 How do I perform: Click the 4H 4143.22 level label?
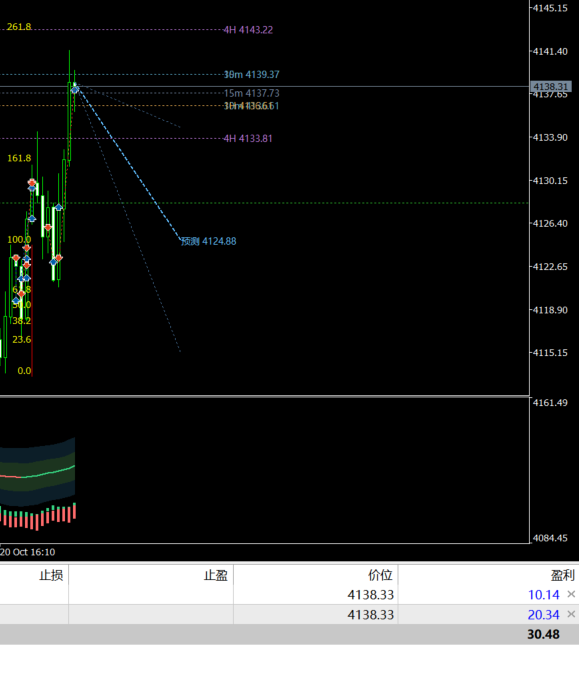[248, 30]
